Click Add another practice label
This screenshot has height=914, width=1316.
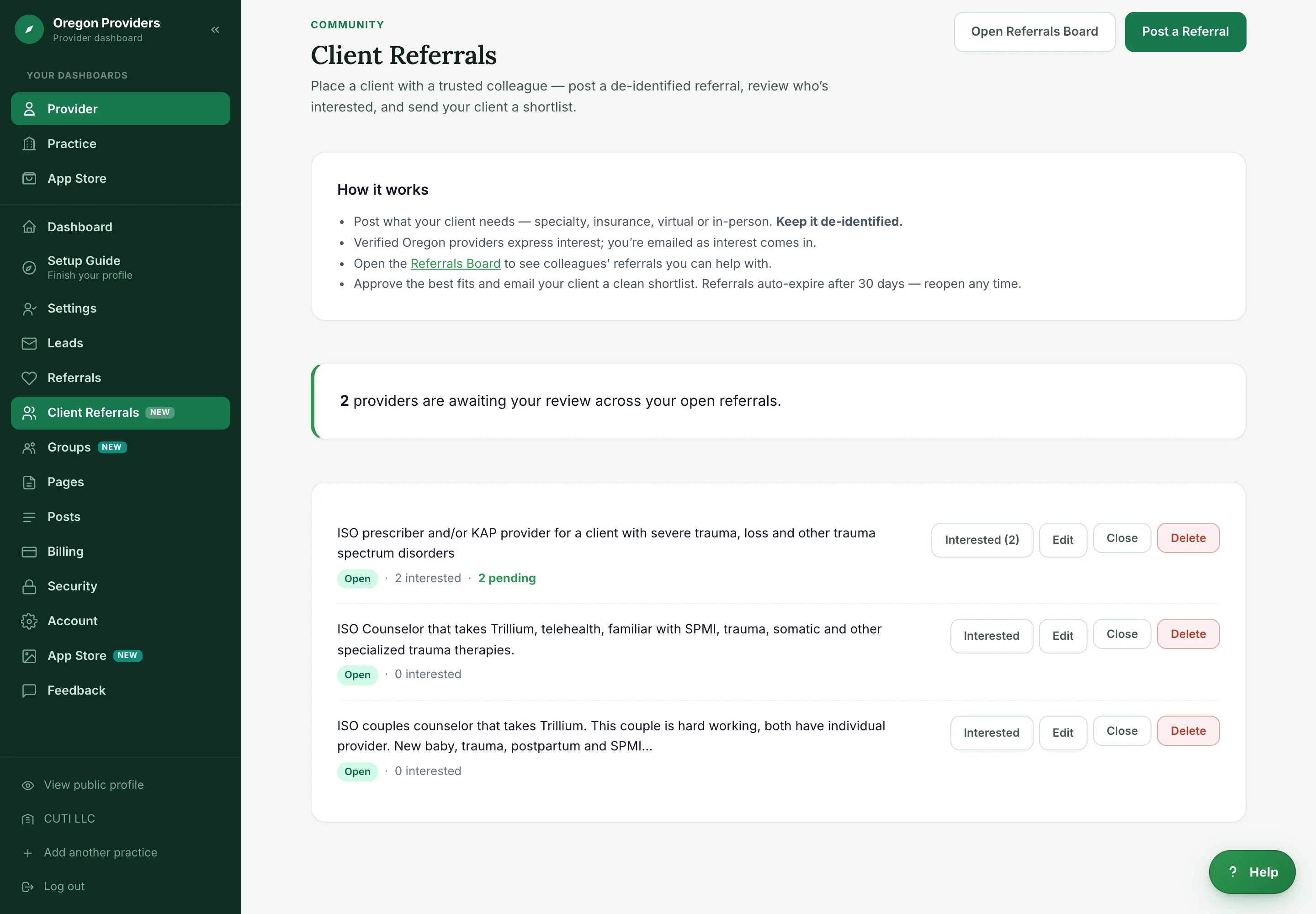pyautogui.click(x=100, y=853)
